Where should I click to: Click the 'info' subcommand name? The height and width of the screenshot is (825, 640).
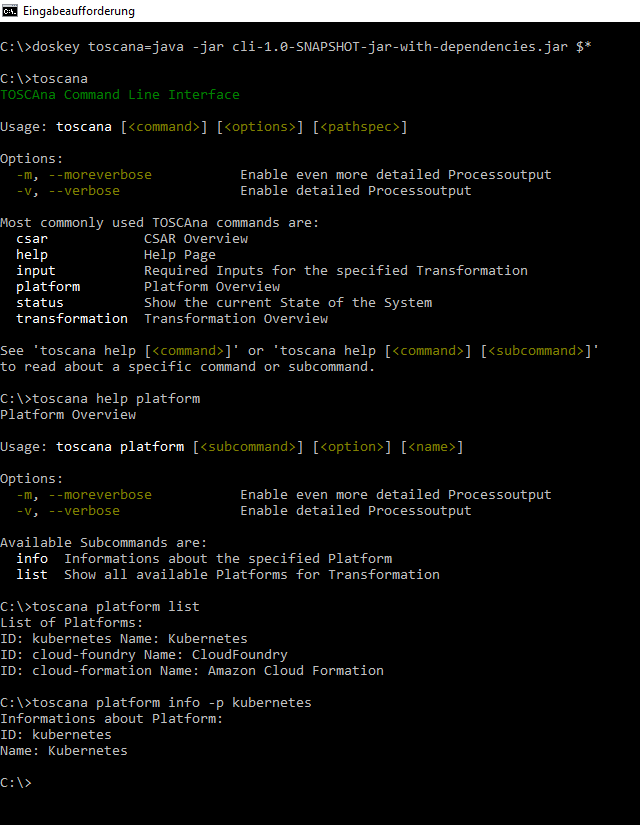[x=32, y=558]
